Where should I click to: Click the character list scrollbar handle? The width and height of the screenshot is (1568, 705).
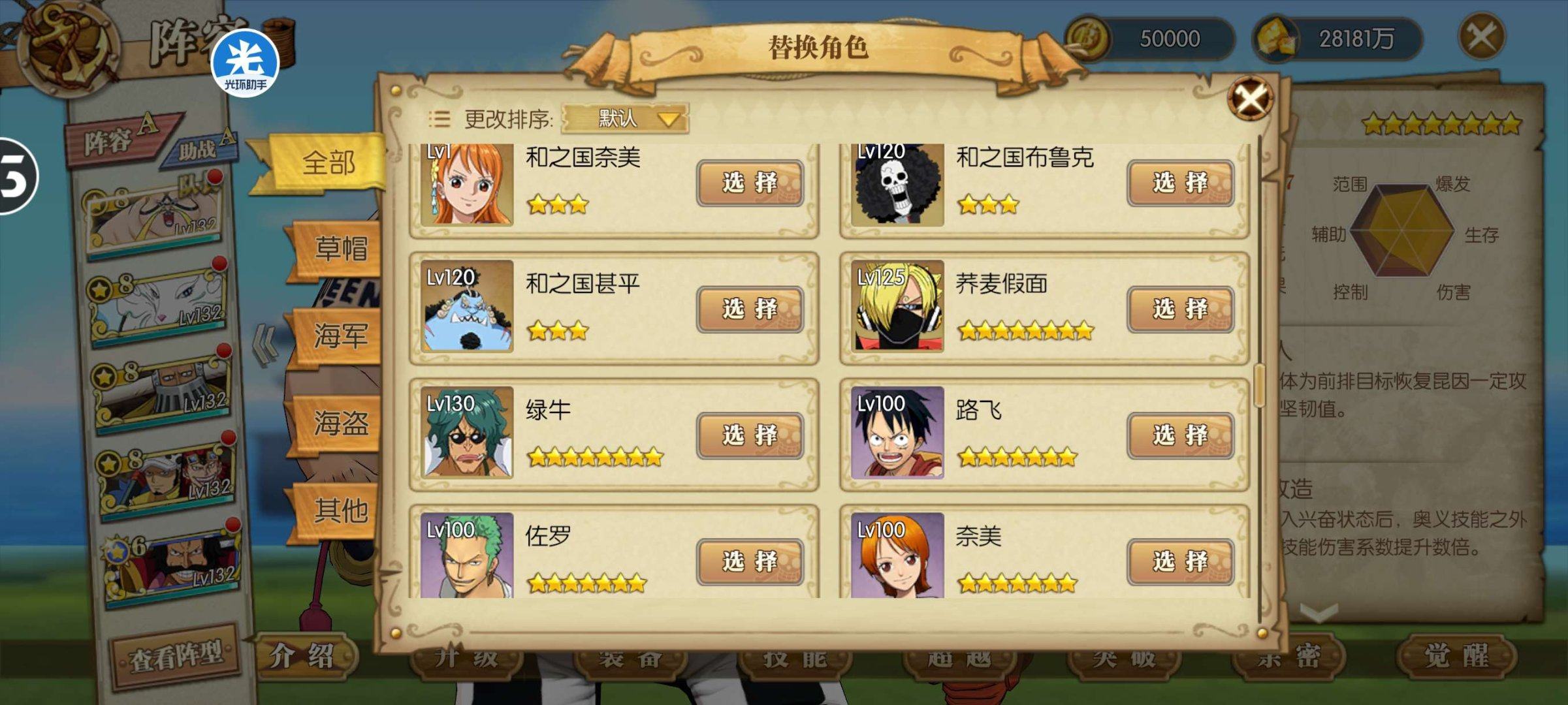[x=1260, y=385]
